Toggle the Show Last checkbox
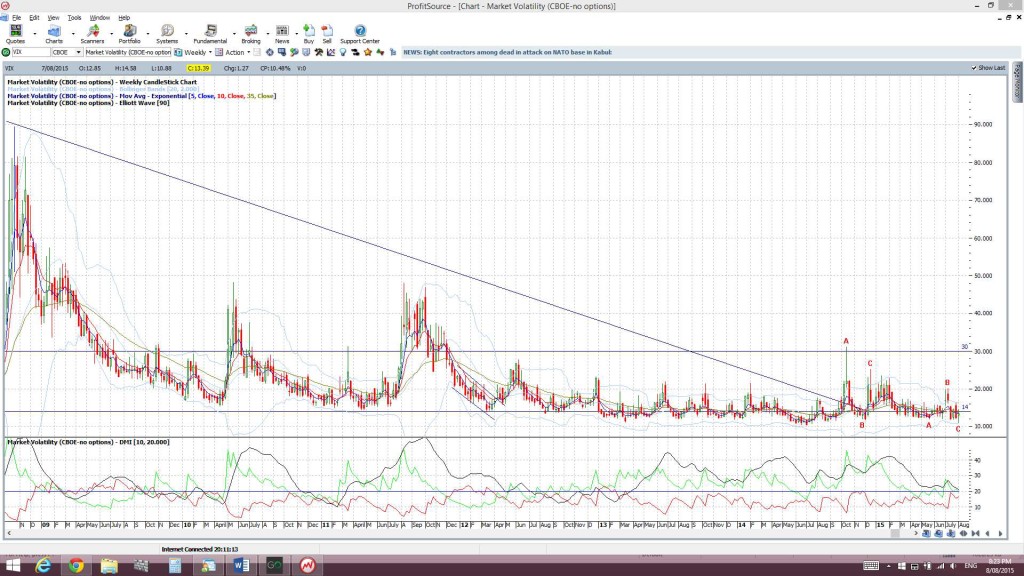 (x=974, y=68)
